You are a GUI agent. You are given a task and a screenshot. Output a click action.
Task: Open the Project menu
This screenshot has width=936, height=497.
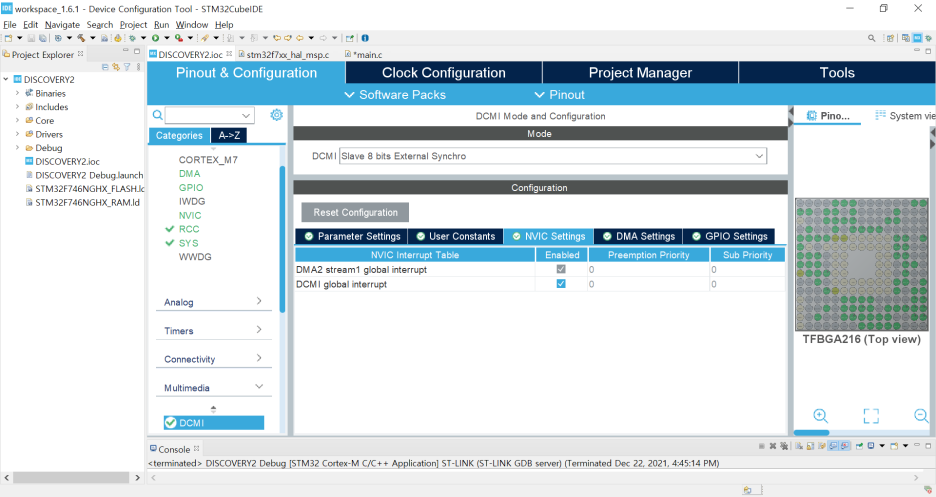pos(133,25)
